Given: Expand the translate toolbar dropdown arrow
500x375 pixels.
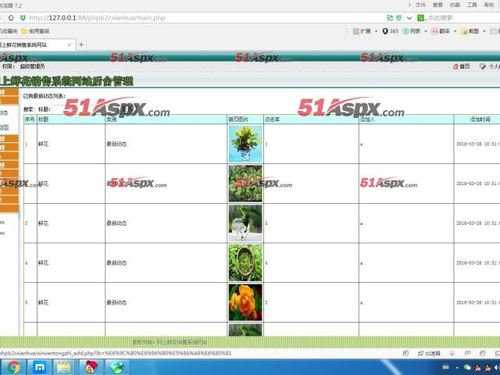Looking at the screenshot, I should pyautogui.click(x=455, y=31).
